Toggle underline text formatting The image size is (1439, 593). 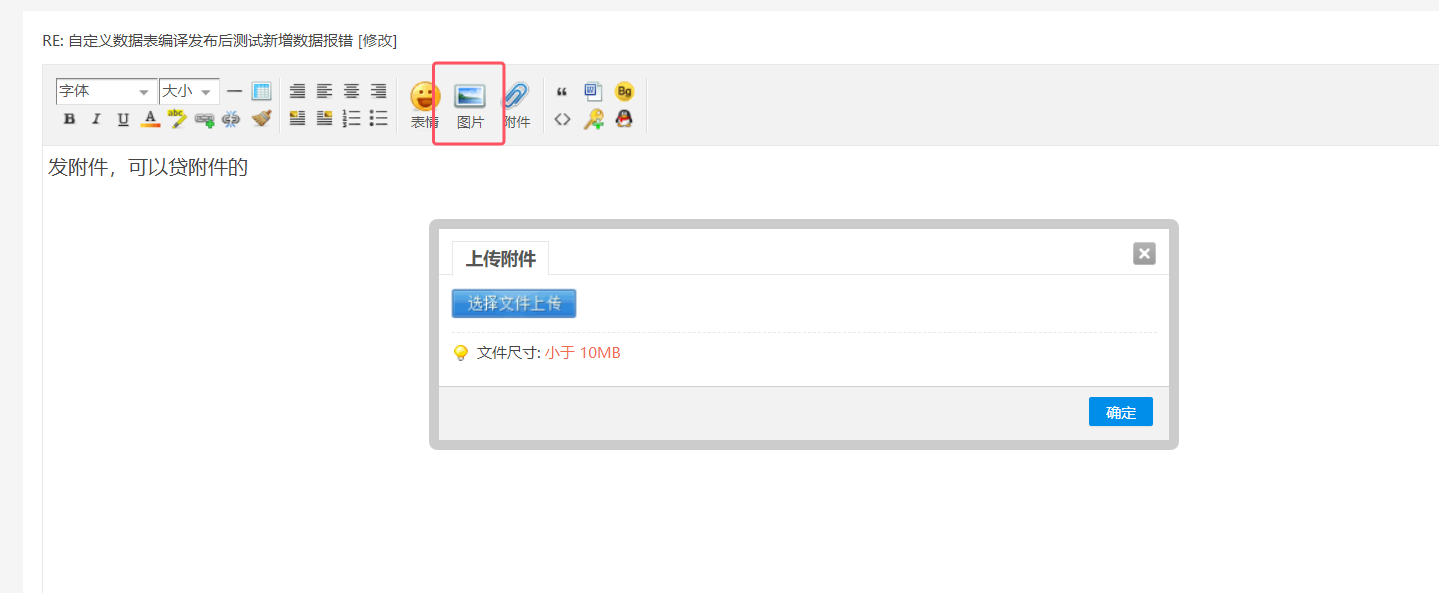click(x=123, y=119)
